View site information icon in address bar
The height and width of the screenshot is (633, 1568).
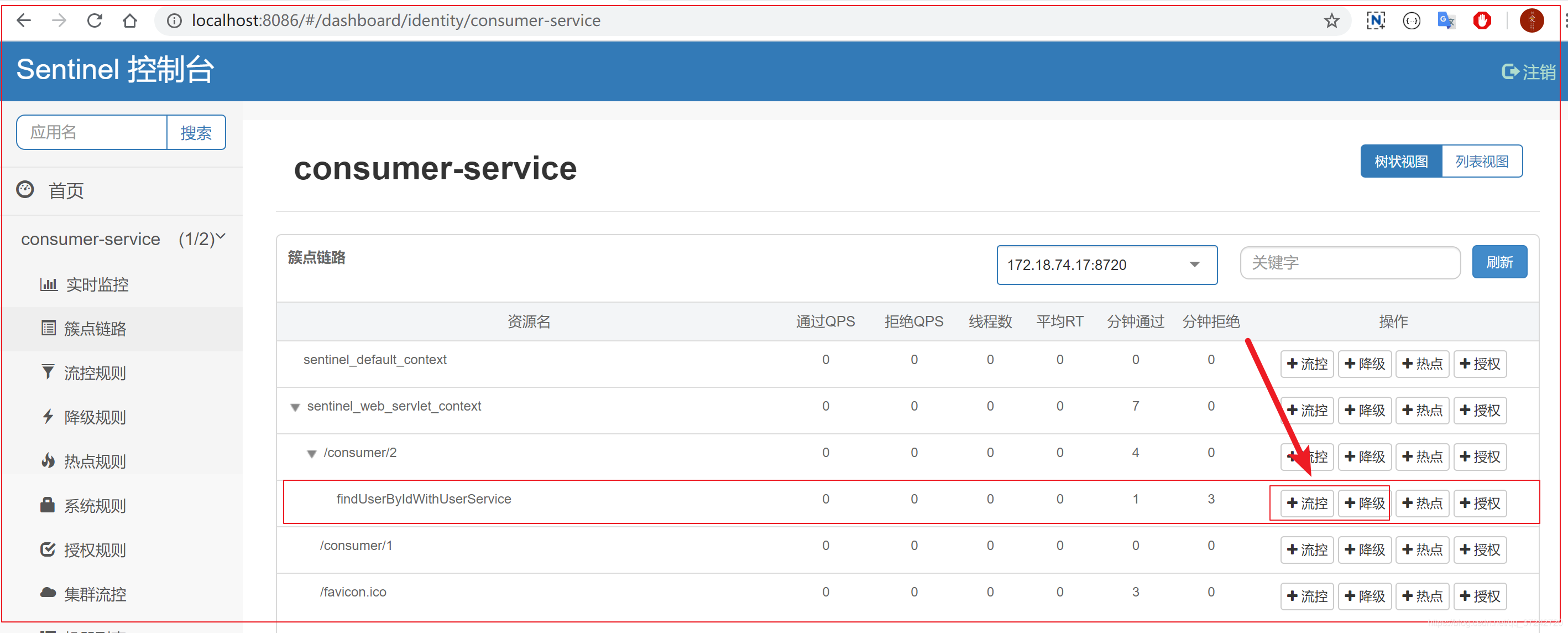pos(174,20)
